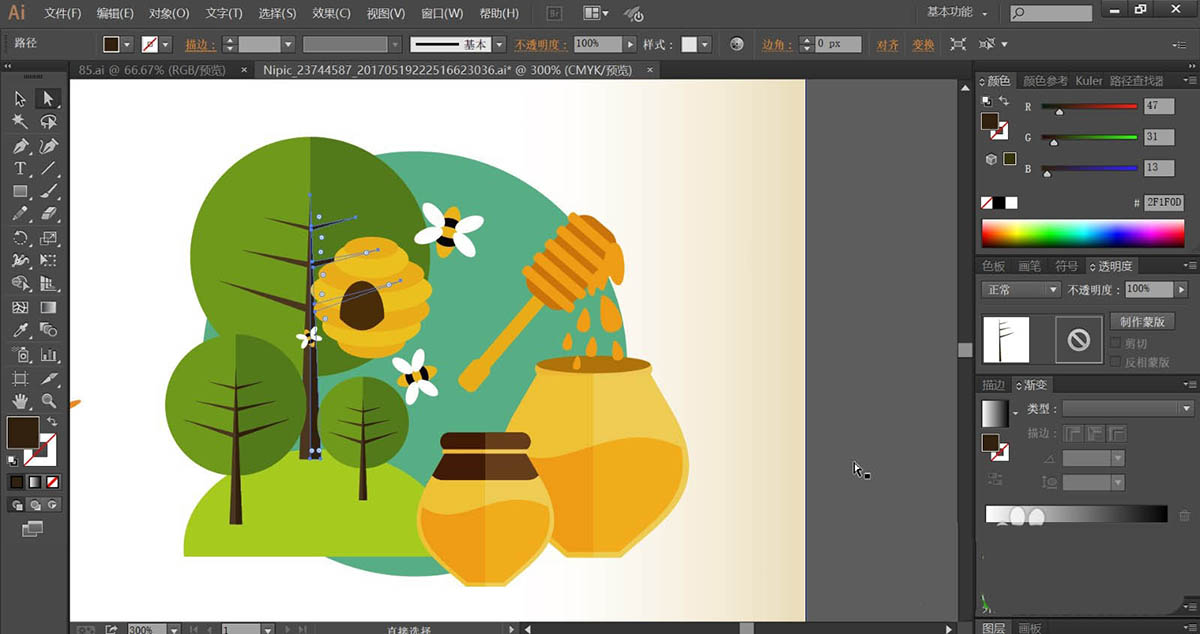Screen dimensions: 1200x634
Task: Switch to the 85.ai document tab
Action: tap(150, 70)
